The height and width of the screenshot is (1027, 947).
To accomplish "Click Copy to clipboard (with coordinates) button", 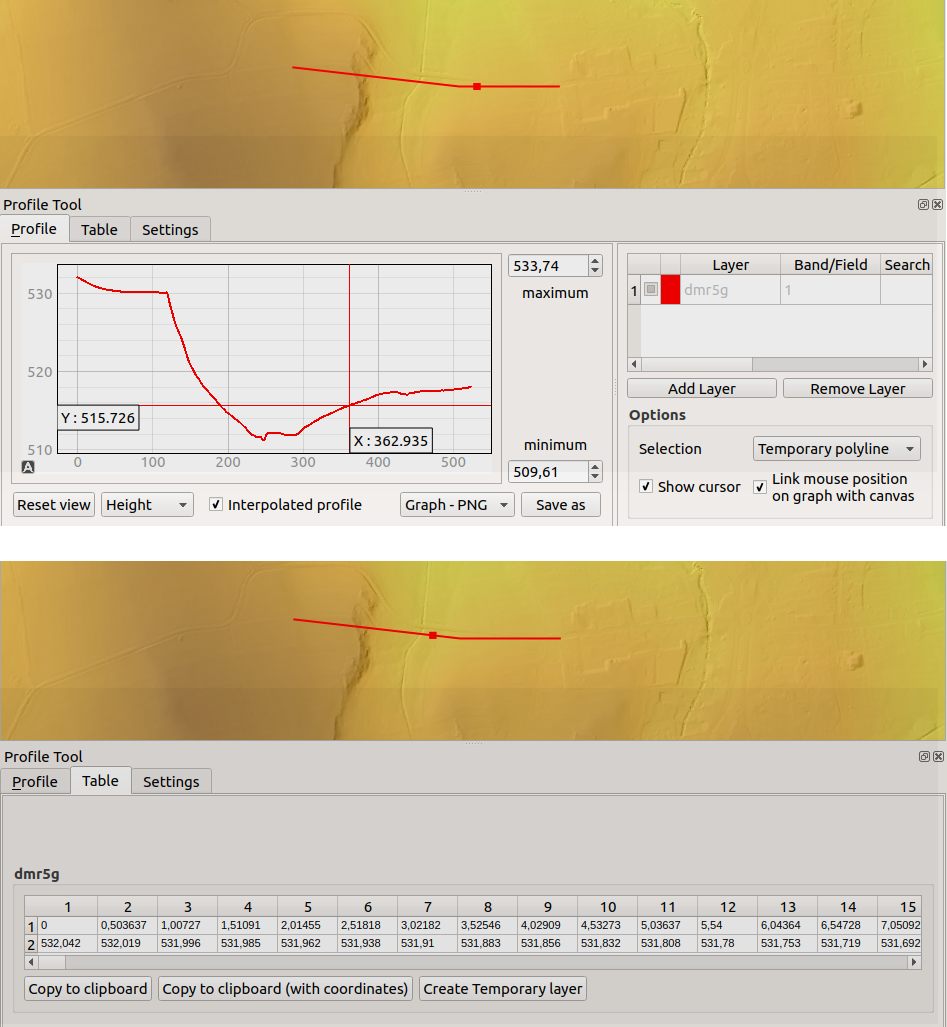I will pyautogui.click(x=285, y=988).
